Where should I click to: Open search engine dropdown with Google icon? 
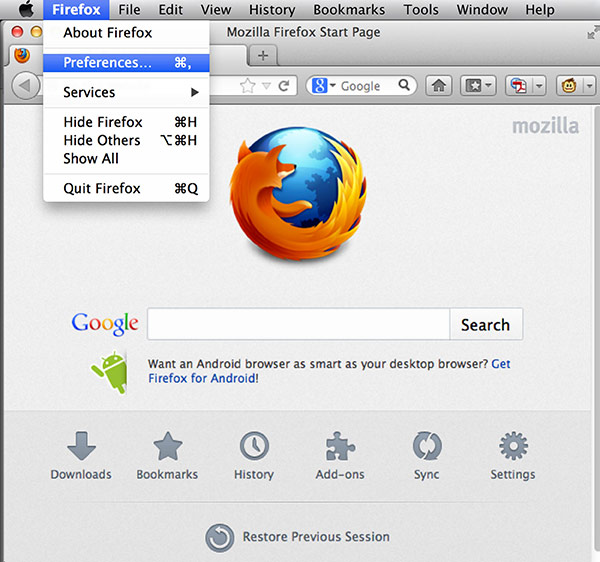pos(323,86)
